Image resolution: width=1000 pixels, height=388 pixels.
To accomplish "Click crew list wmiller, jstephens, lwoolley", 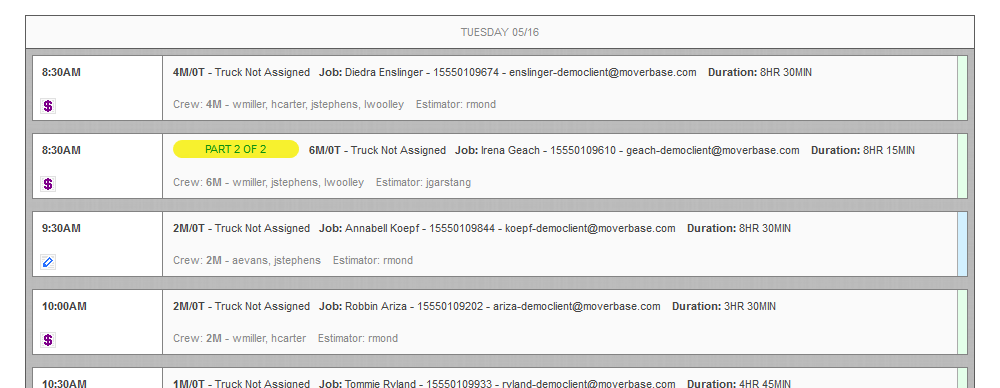I will 298,182.
